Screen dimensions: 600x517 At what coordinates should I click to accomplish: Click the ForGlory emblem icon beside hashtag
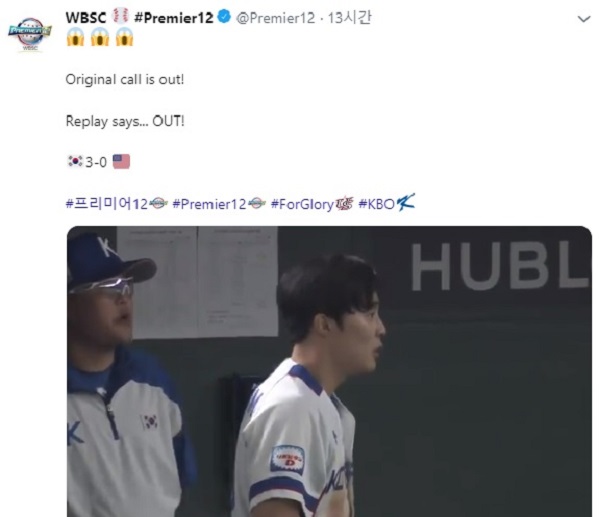pyautogui.click(x=344, y=204)
